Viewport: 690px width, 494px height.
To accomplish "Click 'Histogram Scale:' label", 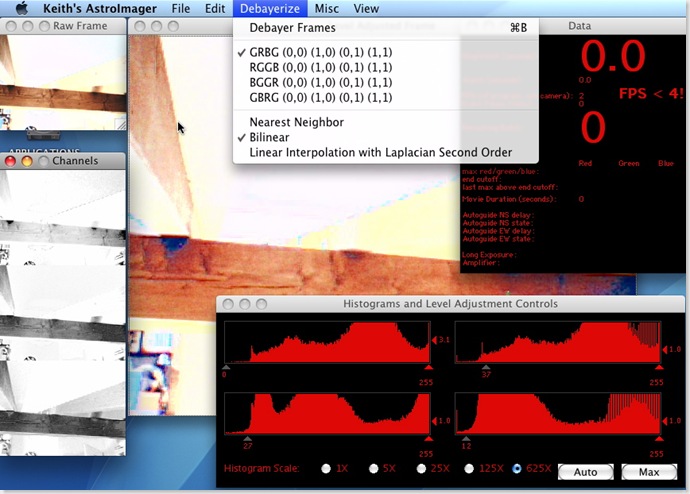I will click(261, 468).
